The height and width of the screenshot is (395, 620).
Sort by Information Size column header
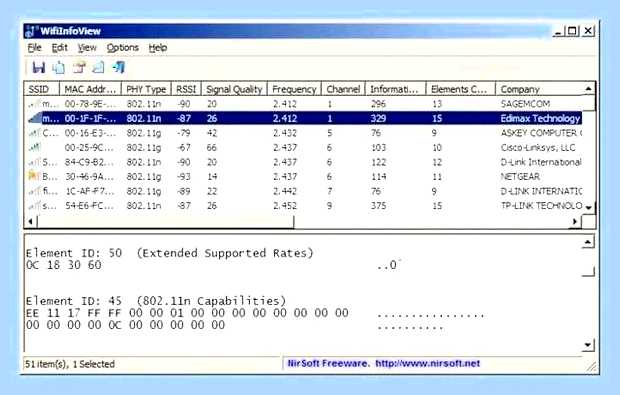(x=395, y=89)
